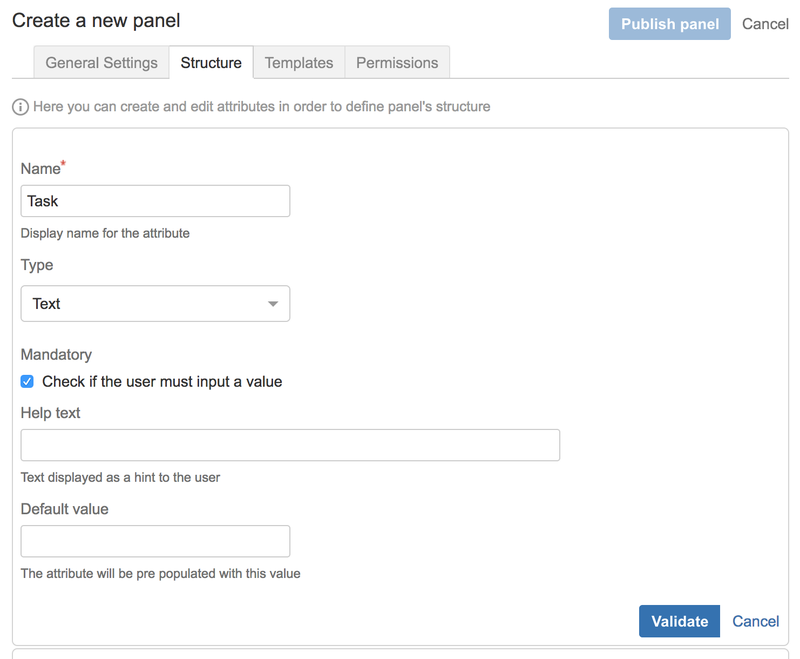Select the text 'Task' in the Name field

(x=47, y=200)
